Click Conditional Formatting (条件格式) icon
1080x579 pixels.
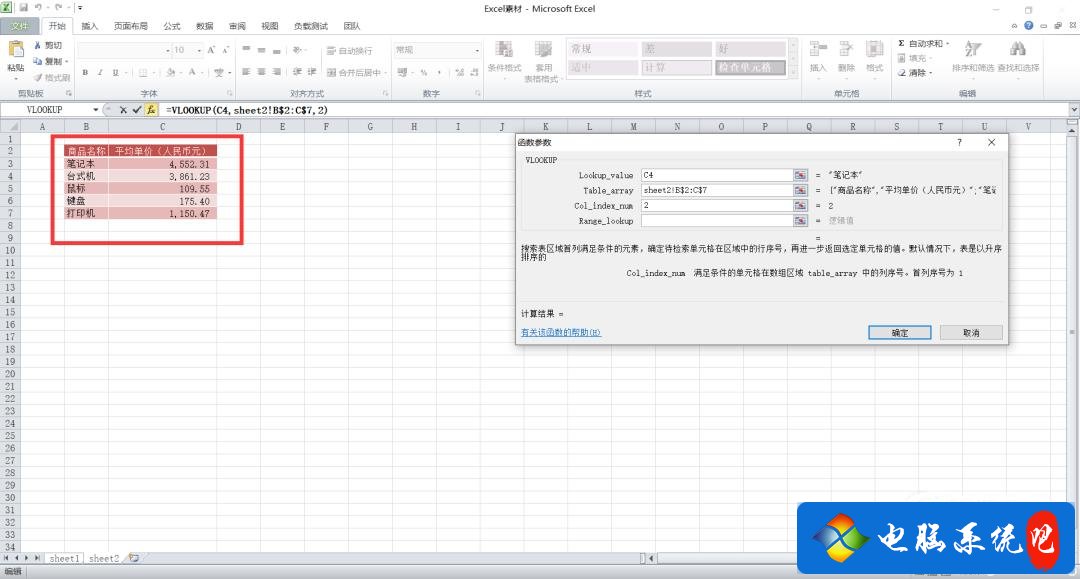504,49
